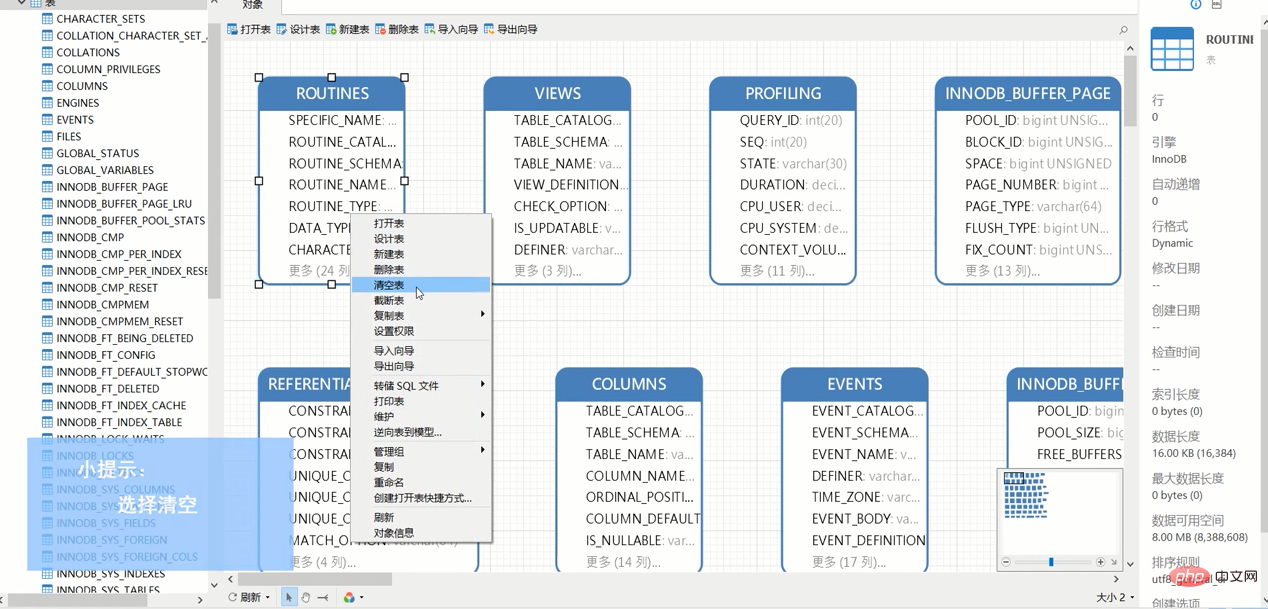This screenshot has height=609, width=1268.
Task: Click the horizontal scrollbar under the diagram
Action: point(315,579)
